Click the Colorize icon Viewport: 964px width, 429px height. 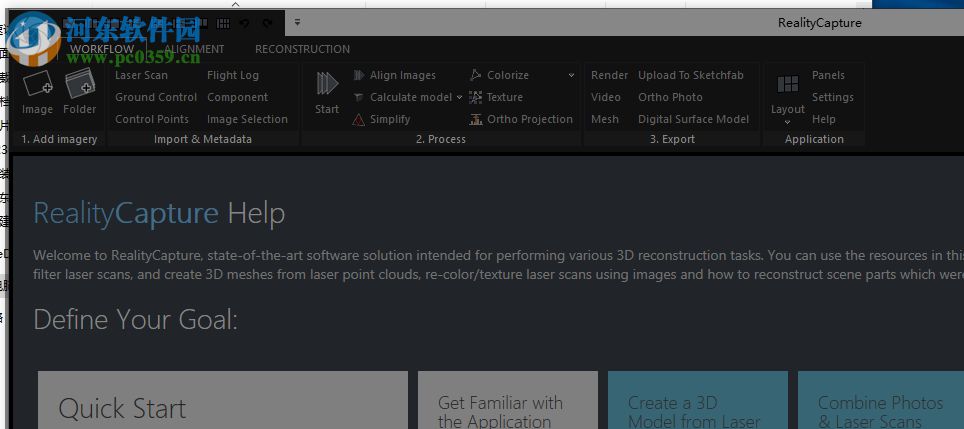pyautogui.click(x=475, y=75)
